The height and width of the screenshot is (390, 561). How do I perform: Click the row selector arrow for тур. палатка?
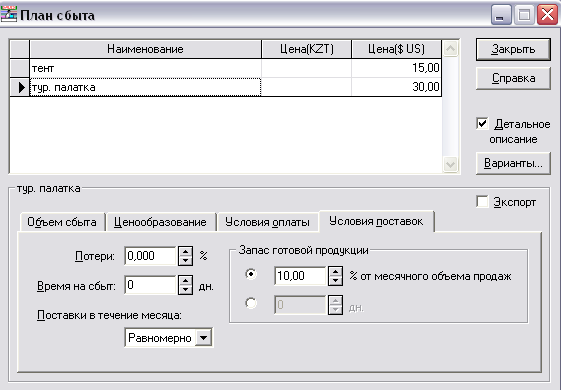(19, 87)
